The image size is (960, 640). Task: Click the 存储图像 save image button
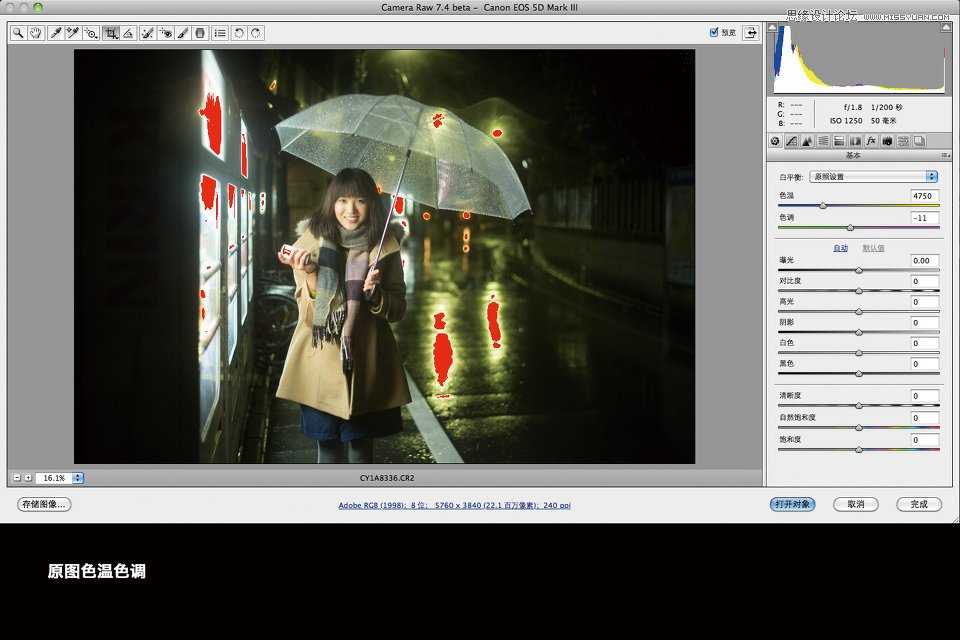45,504
